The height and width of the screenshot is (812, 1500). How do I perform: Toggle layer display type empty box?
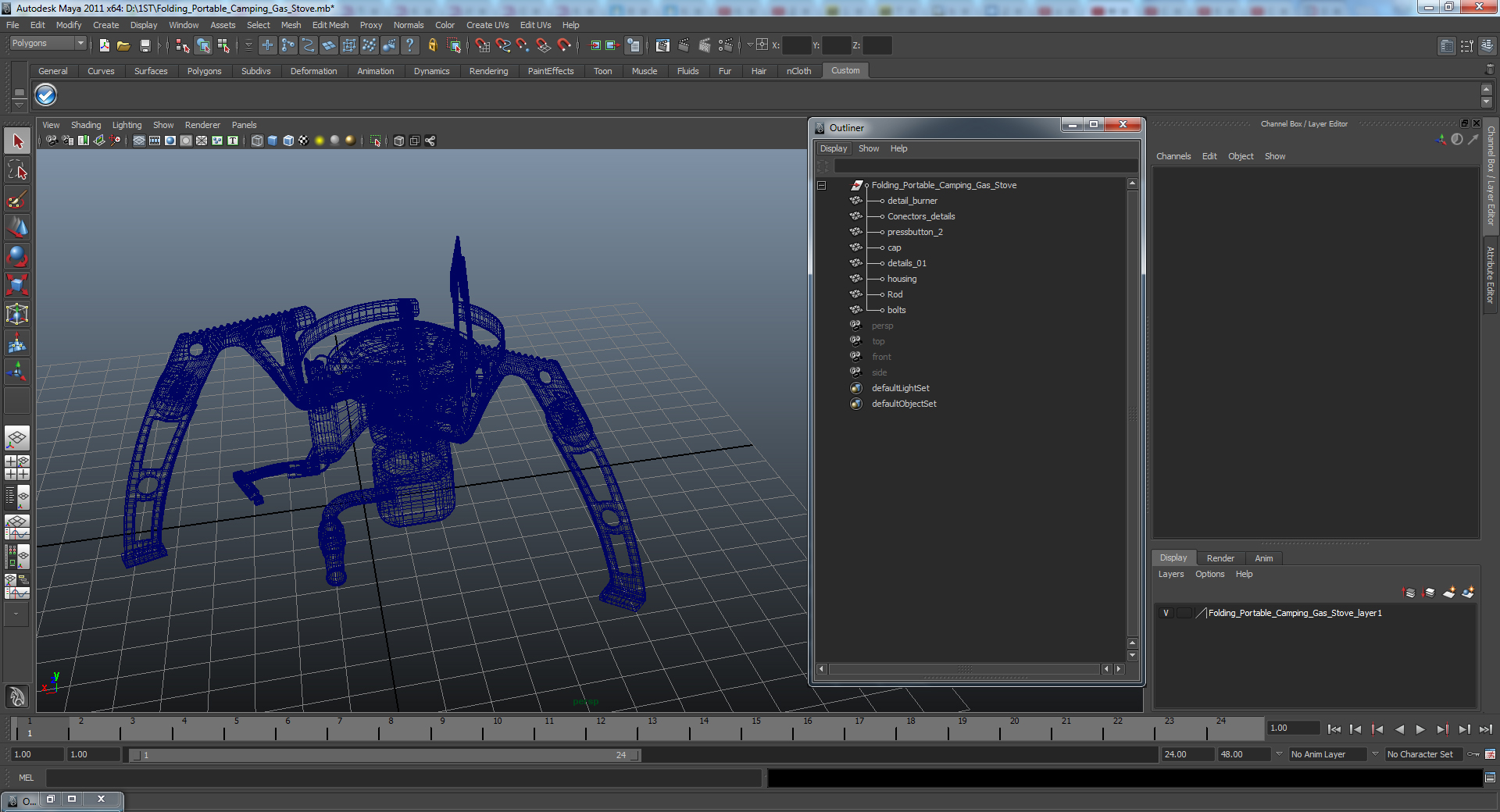tap(1184, 613)
